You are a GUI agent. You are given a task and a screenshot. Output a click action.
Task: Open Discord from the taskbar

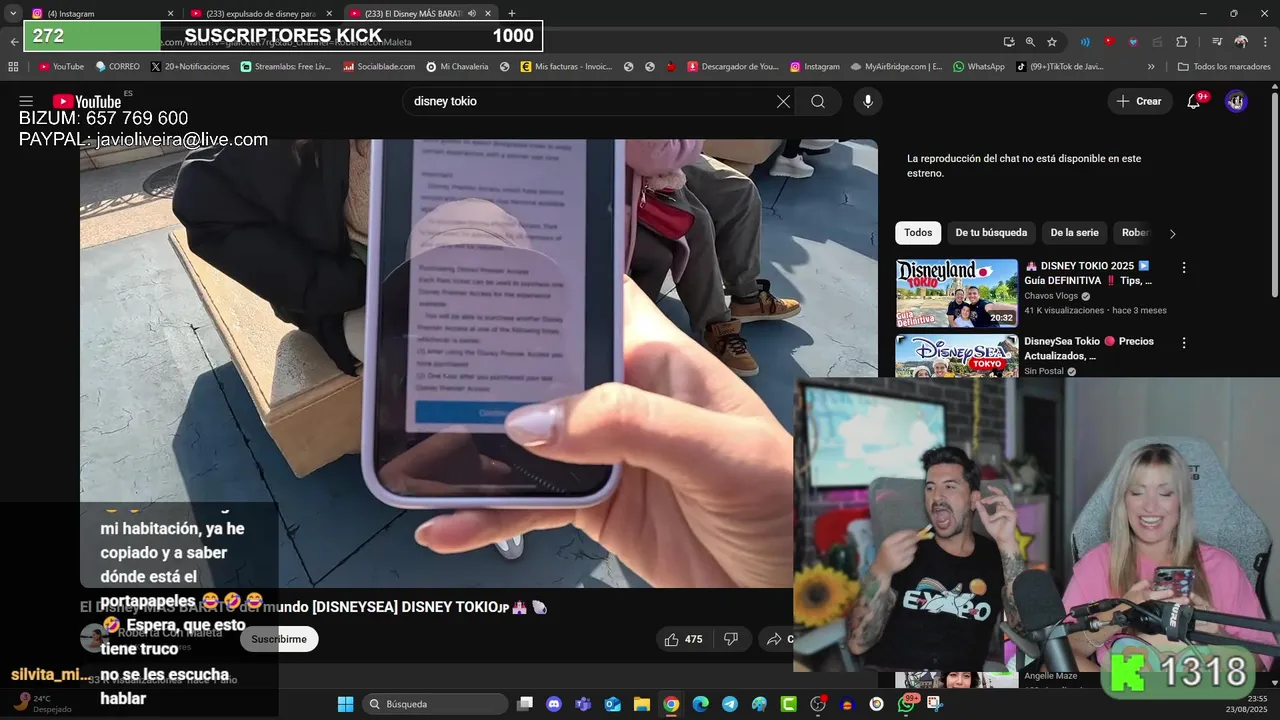tap(554, 704)
